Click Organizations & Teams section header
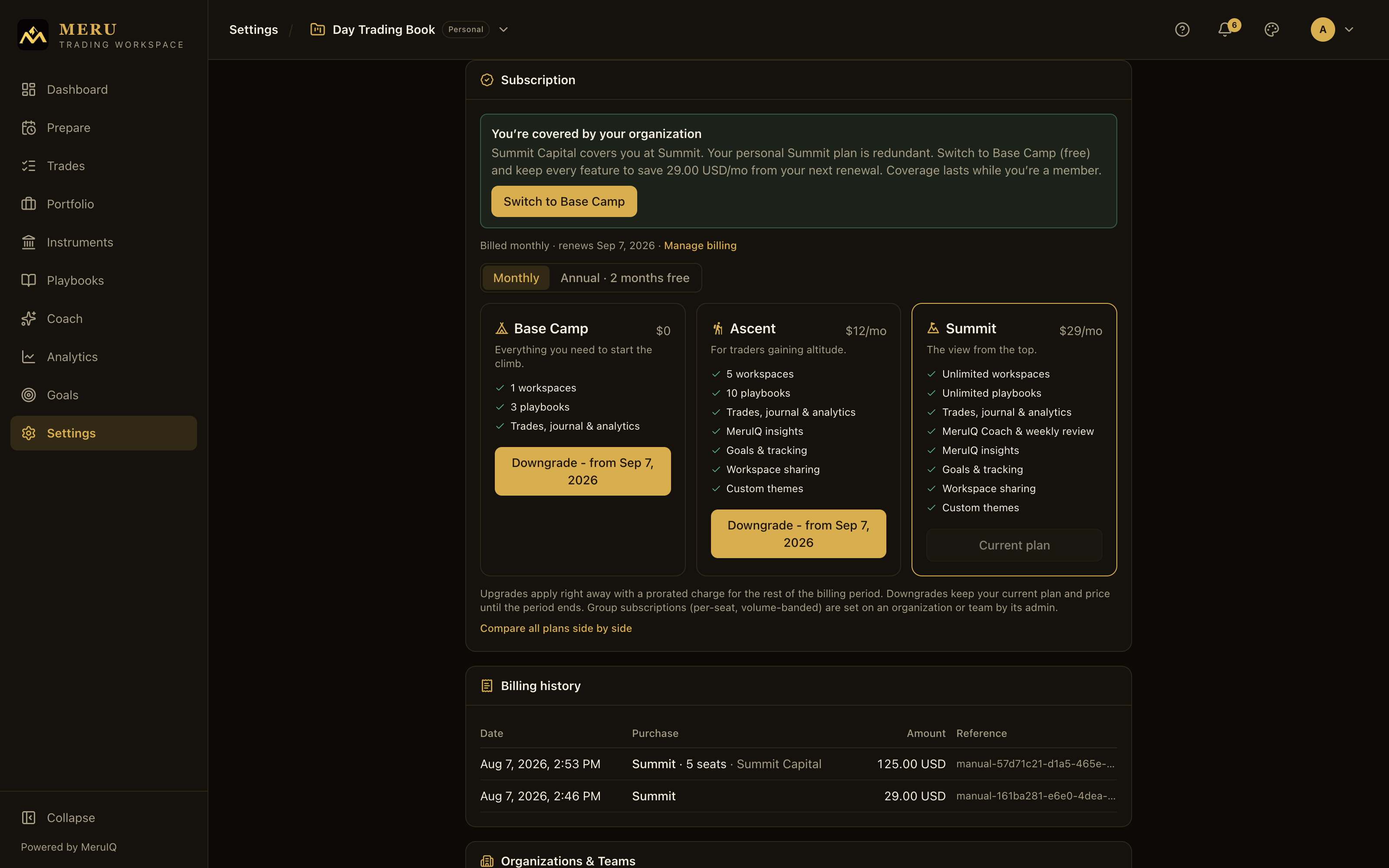Viewport: 1389px width, 868px height. point(568,861)
